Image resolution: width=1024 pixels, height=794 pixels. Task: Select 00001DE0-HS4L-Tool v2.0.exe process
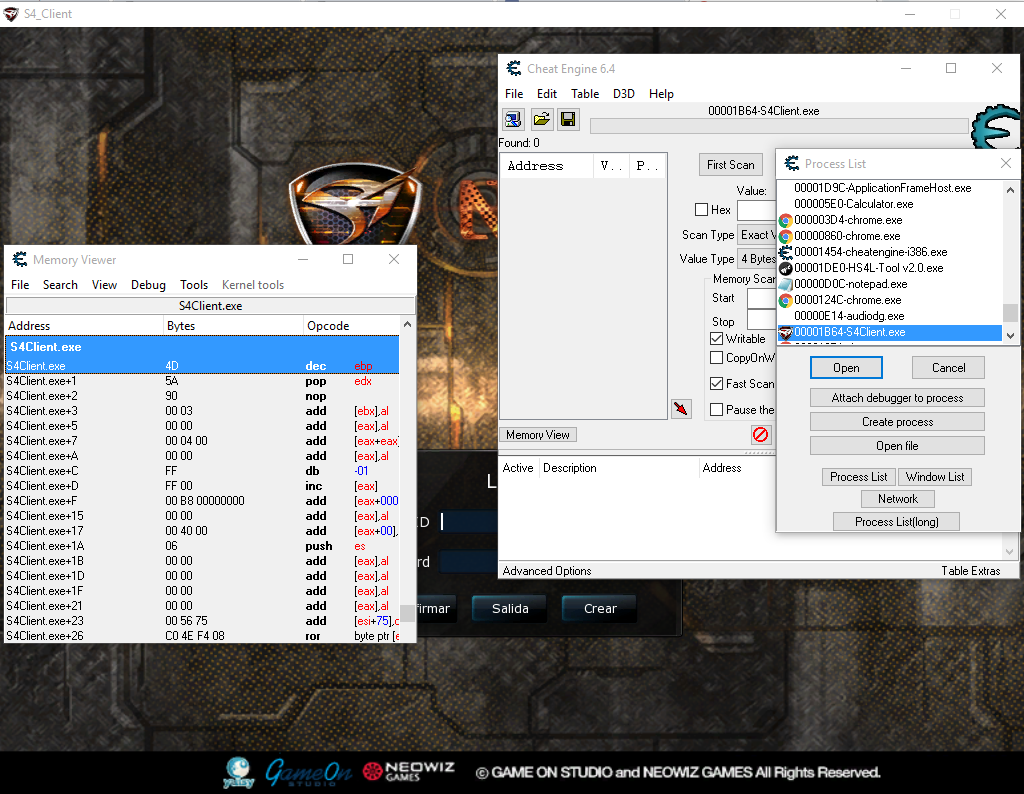pos(889,268)
